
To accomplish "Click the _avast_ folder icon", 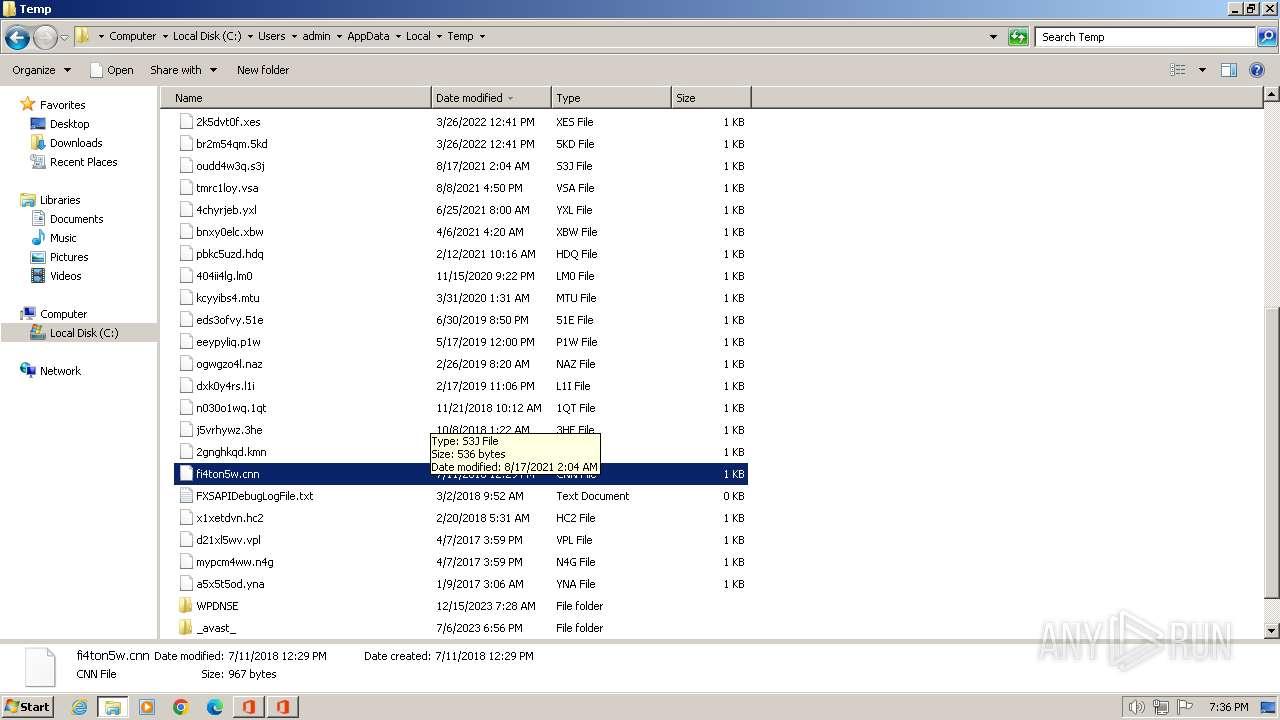I will click(186, 628).
